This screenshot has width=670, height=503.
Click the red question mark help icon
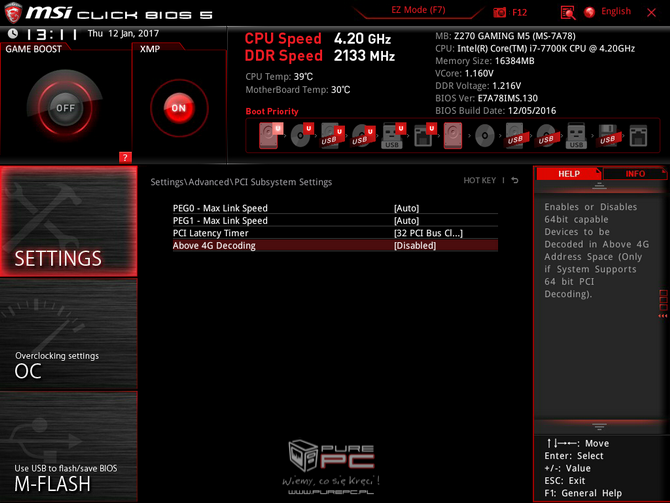click(x=125, y=157)
